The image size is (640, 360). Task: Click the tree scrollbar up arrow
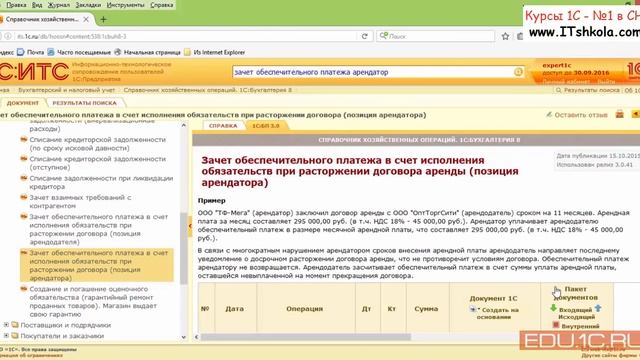click(184, 125)
